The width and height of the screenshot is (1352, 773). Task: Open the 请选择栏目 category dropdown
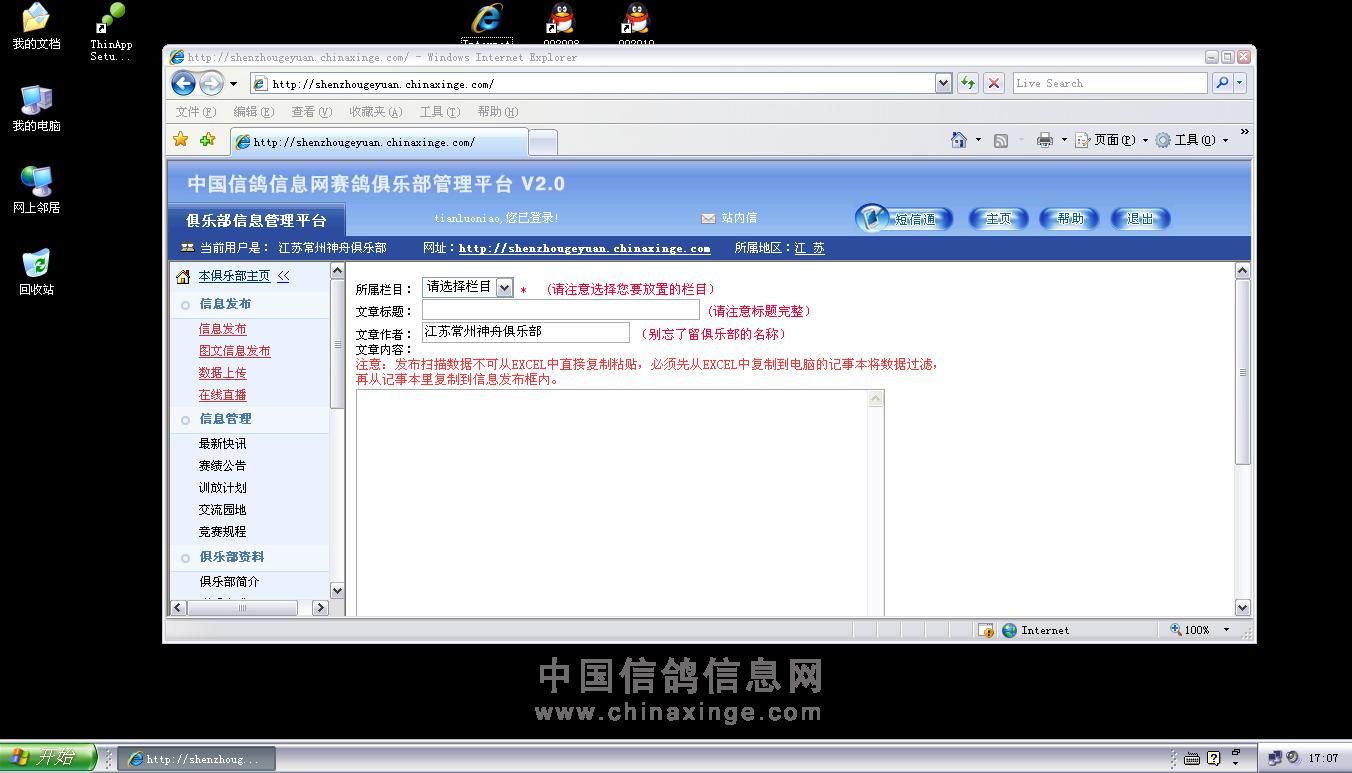tap(468, 288)
